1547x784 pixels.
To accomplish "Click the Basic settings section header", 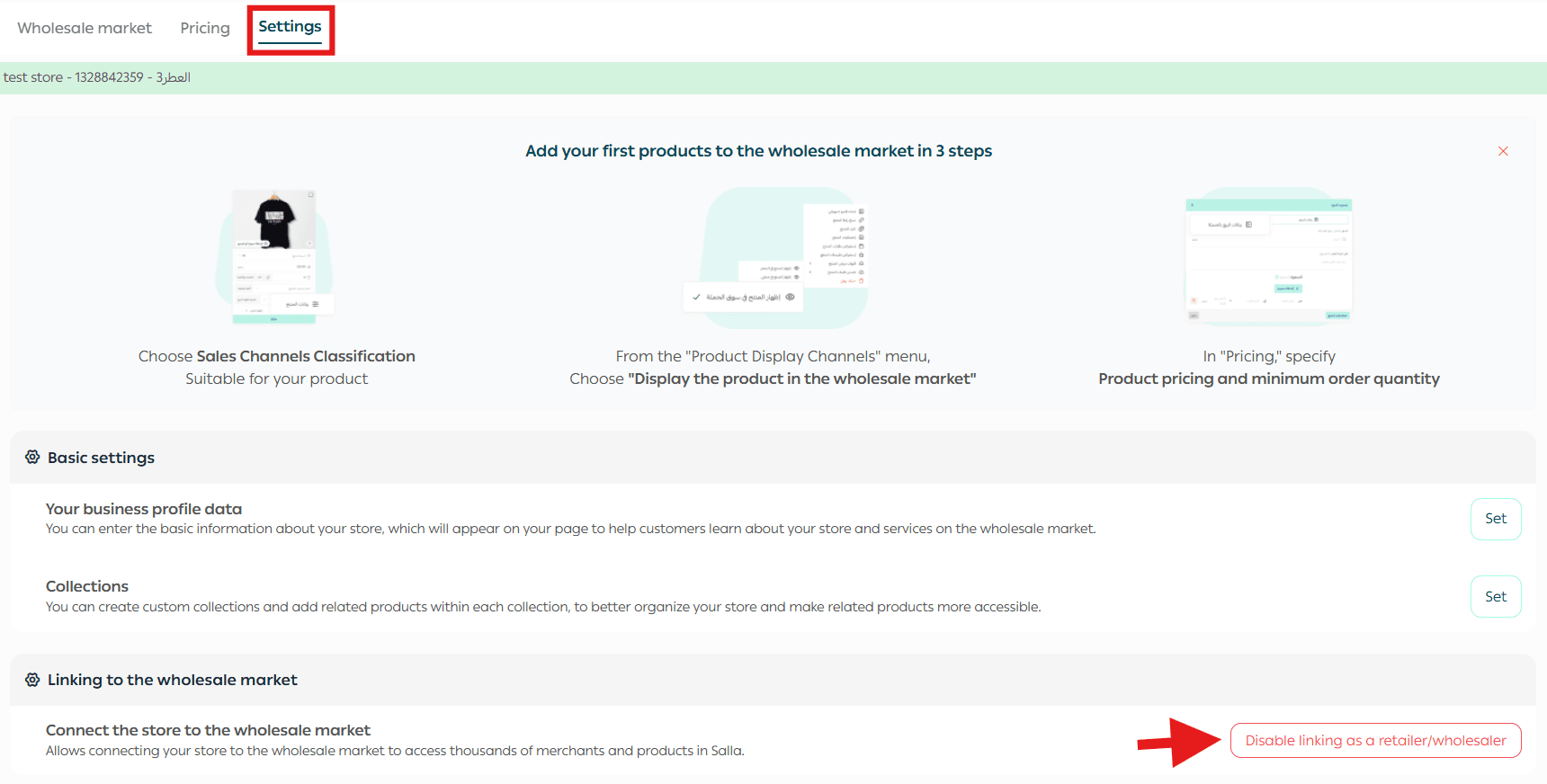I will [101, 458].
